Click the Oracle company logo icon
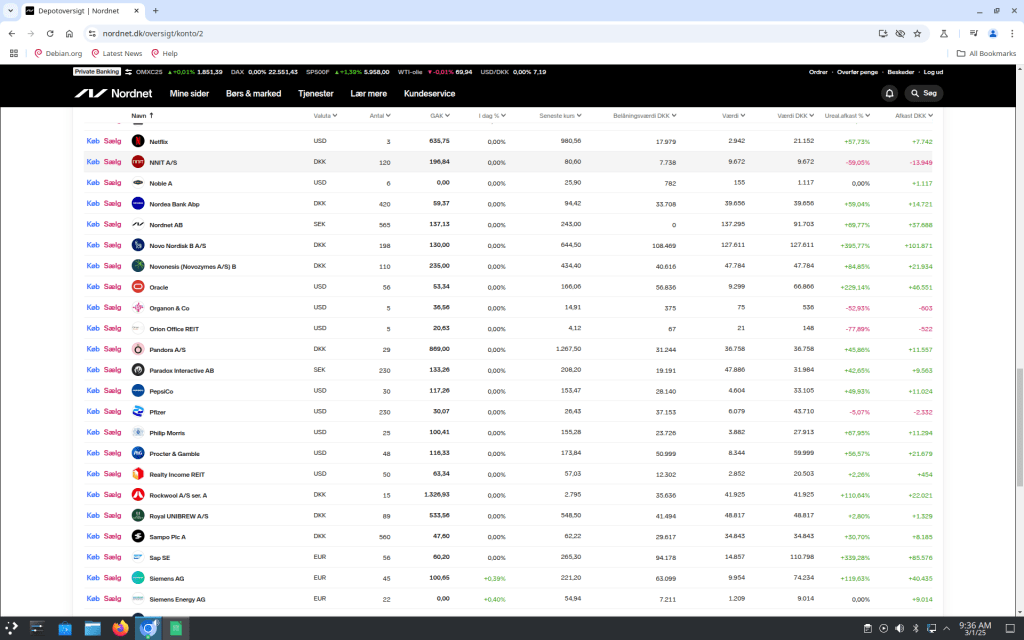The image size is (1024, 640). (x=138, y=287)
